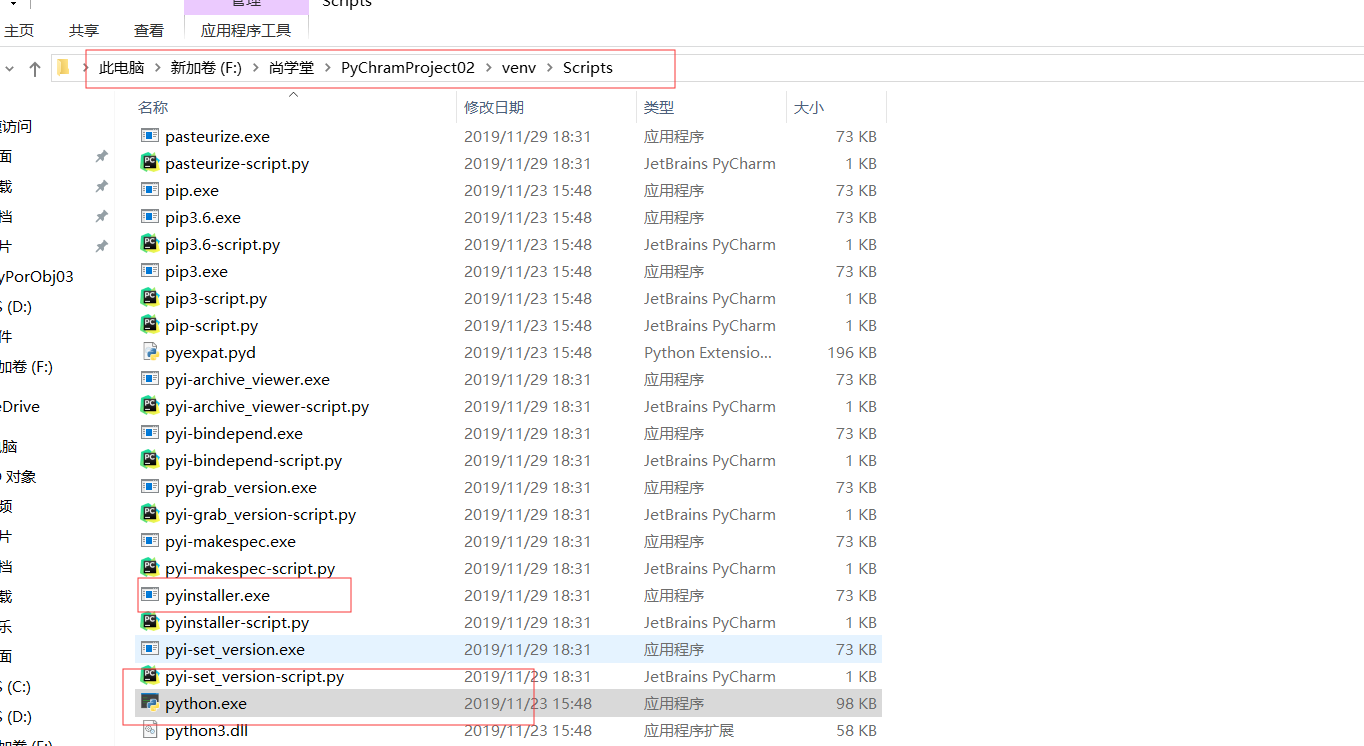The image size is (1364, 746).
Task: Open the 查看 ribbon tab
Action: coord(149,31)
